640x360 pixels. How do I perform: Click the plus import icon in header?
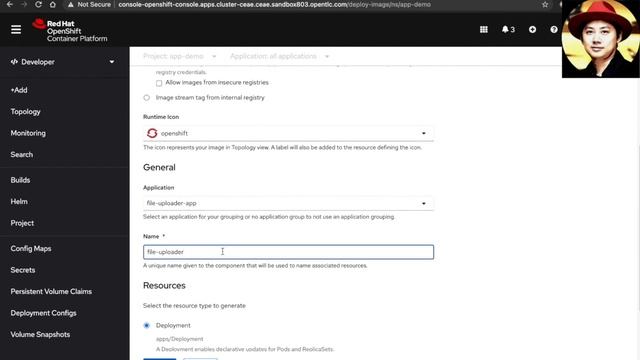point(532,29)
